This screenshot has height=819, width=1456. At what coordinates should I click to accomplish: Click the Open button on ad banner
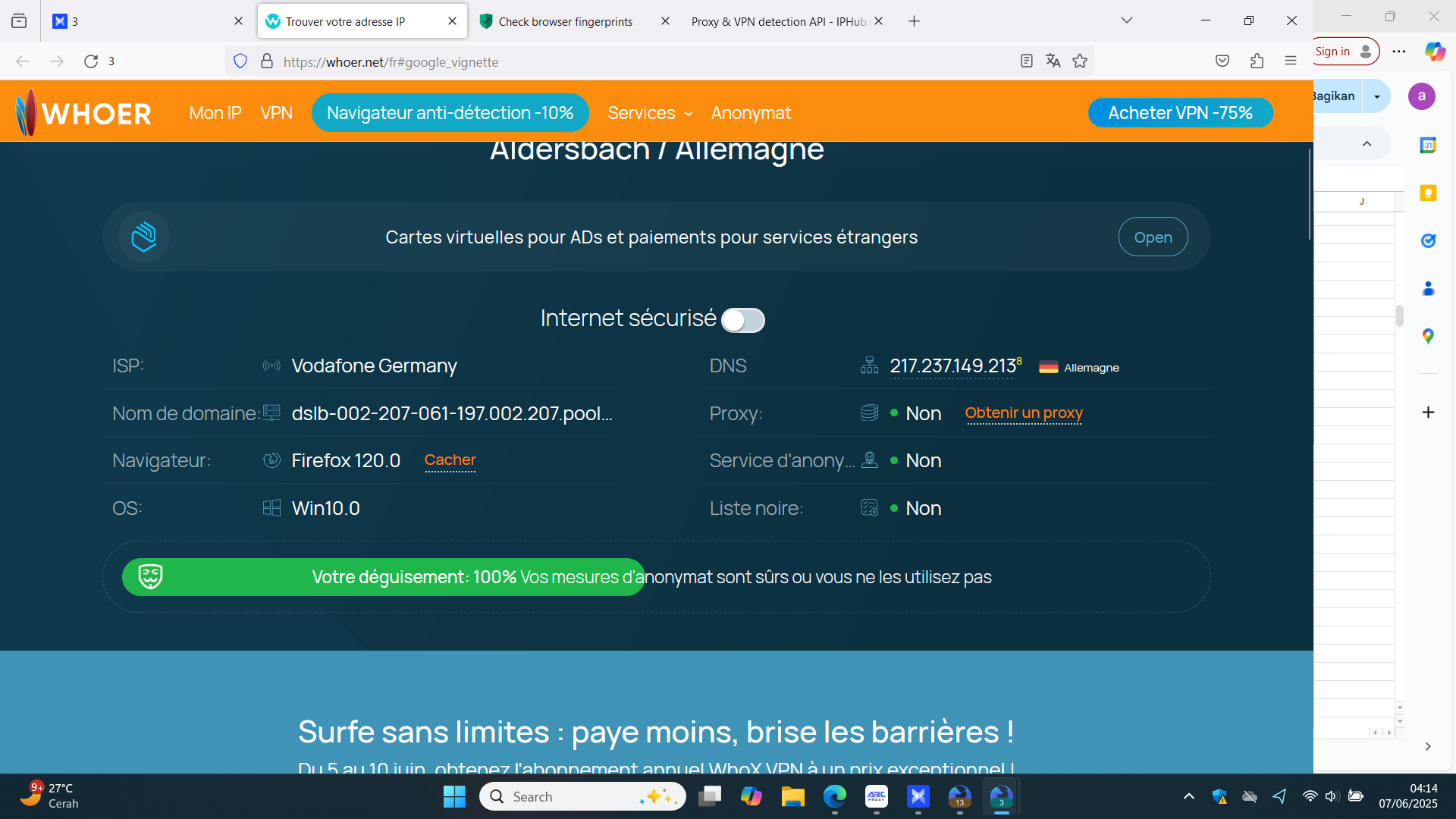point(1153,237)
